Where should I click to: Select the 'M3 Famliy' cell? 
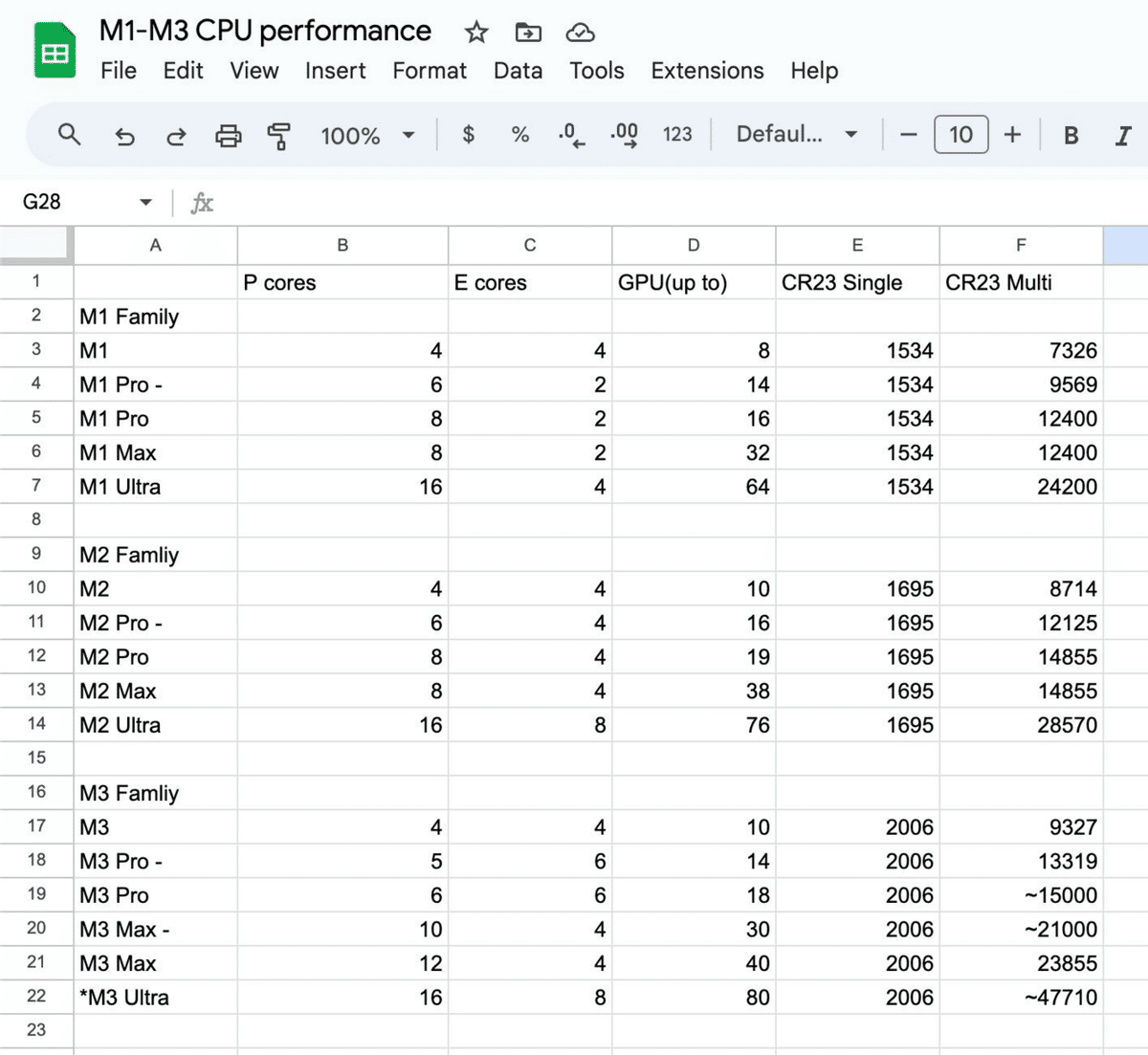(156, 793)
